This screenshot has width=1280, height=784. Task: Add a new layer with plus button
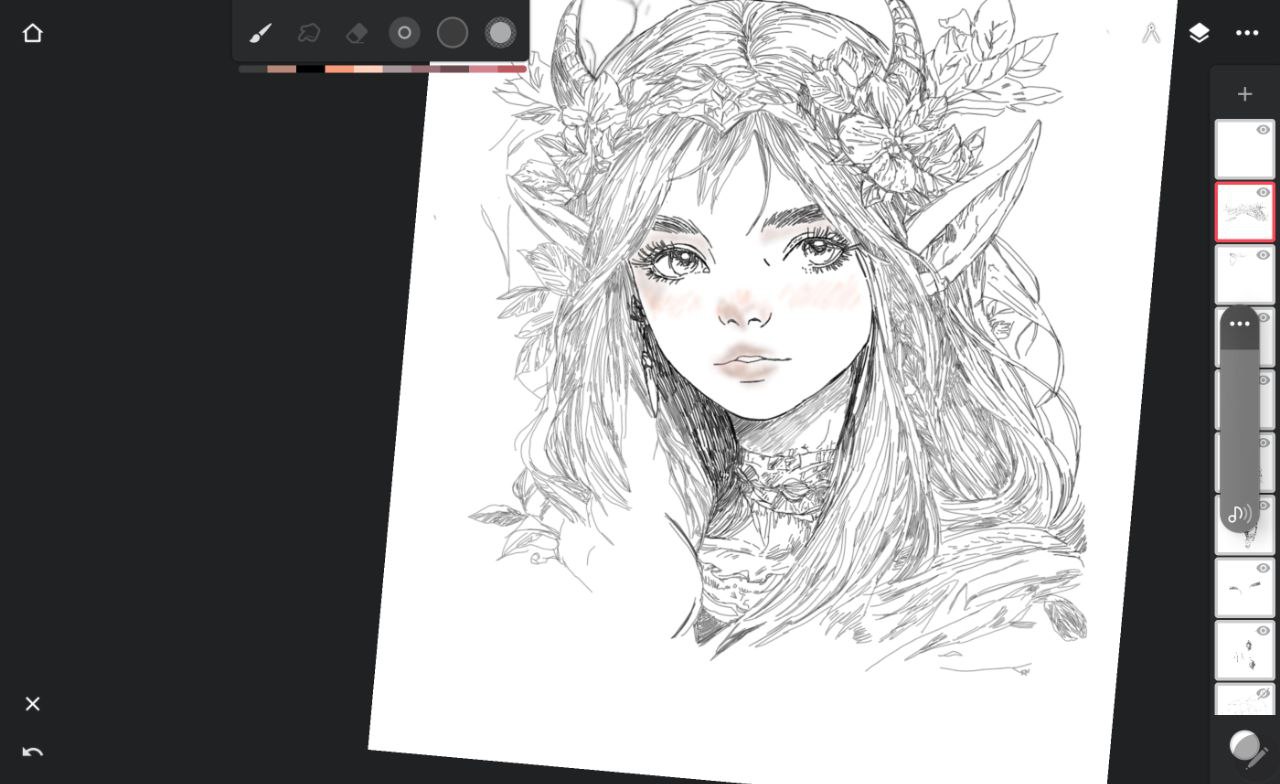click(x=1245, y=94)
